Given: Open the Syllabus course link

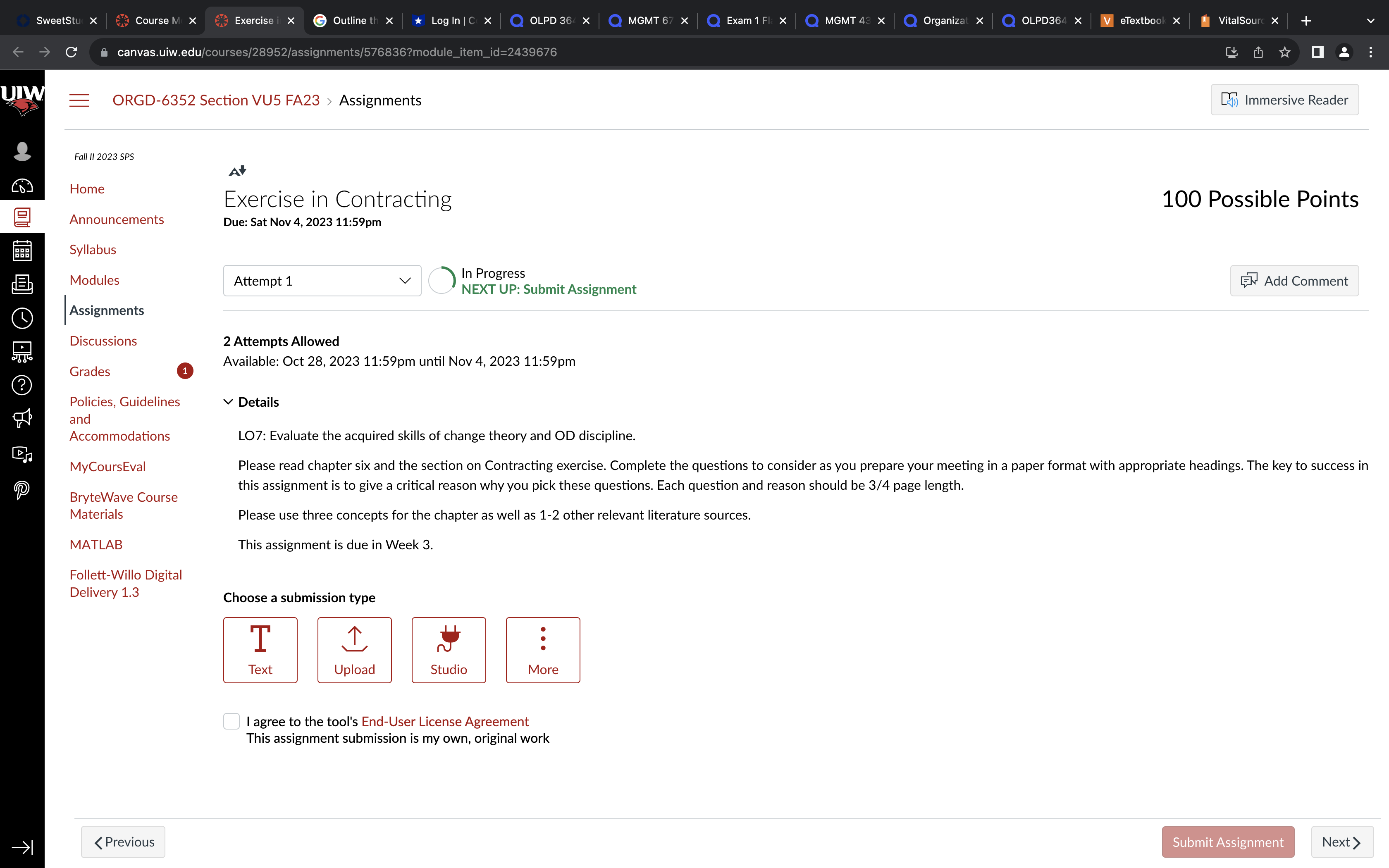Looking at the screenshot, I should pos(93,250).
